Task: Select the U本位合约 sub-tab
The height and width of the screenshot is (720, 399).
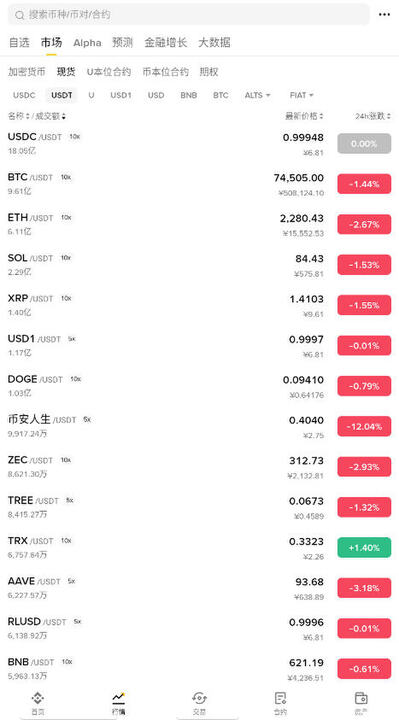Action: point(109,72)
